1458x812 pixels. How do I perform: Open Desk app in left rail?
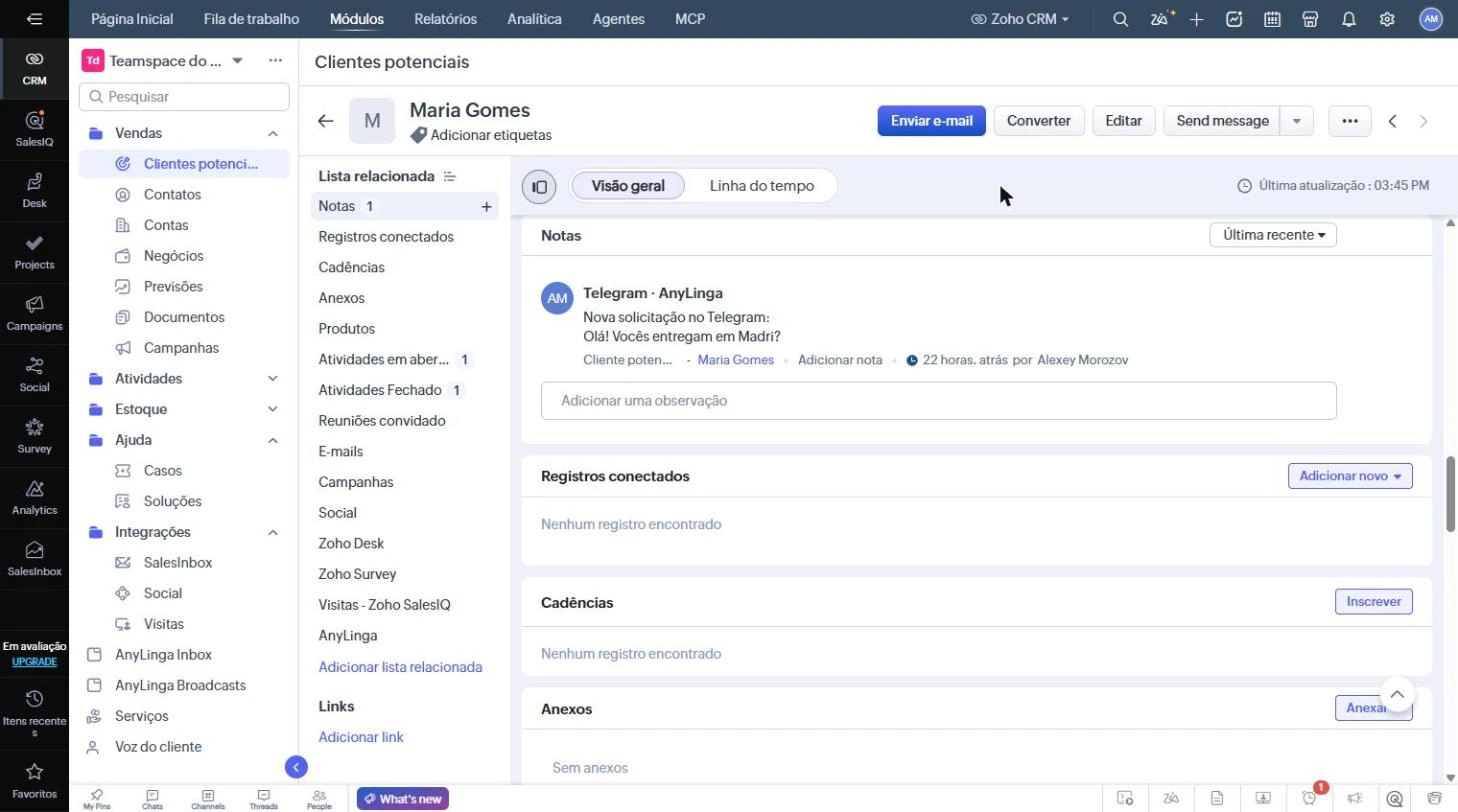[x=34, y=189]
